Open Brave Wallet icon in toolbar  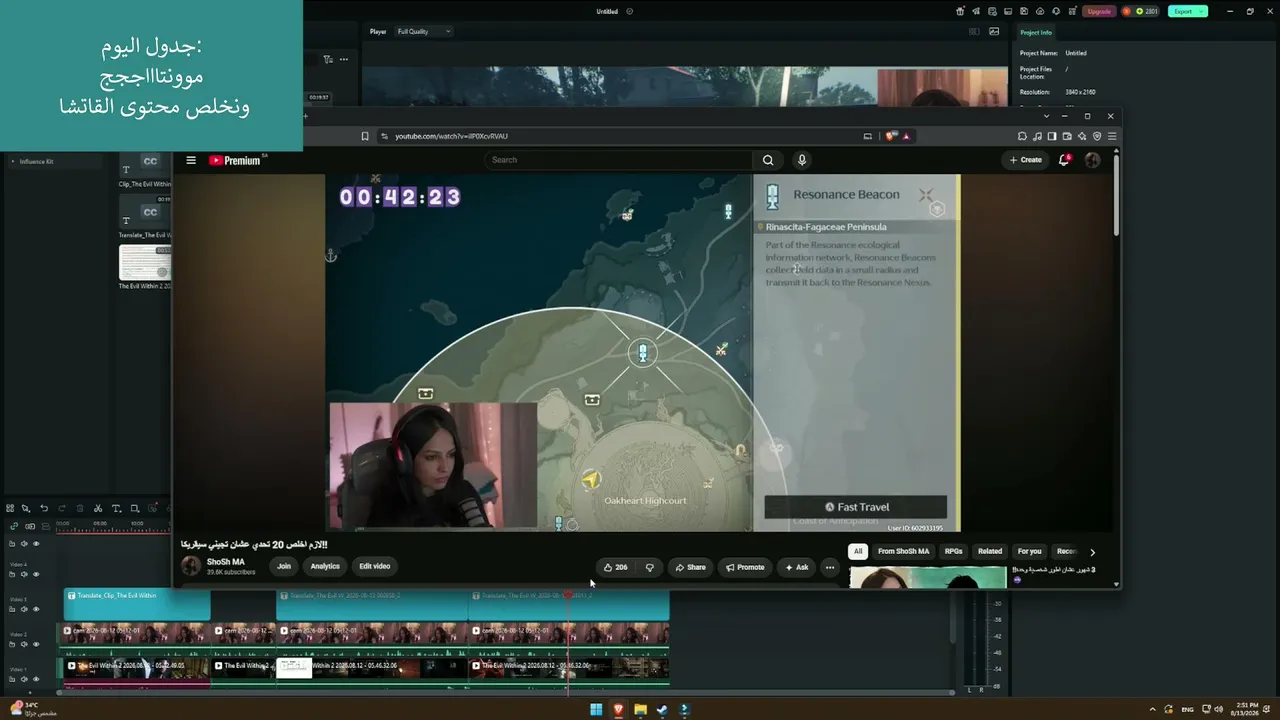pos(1067,136)
